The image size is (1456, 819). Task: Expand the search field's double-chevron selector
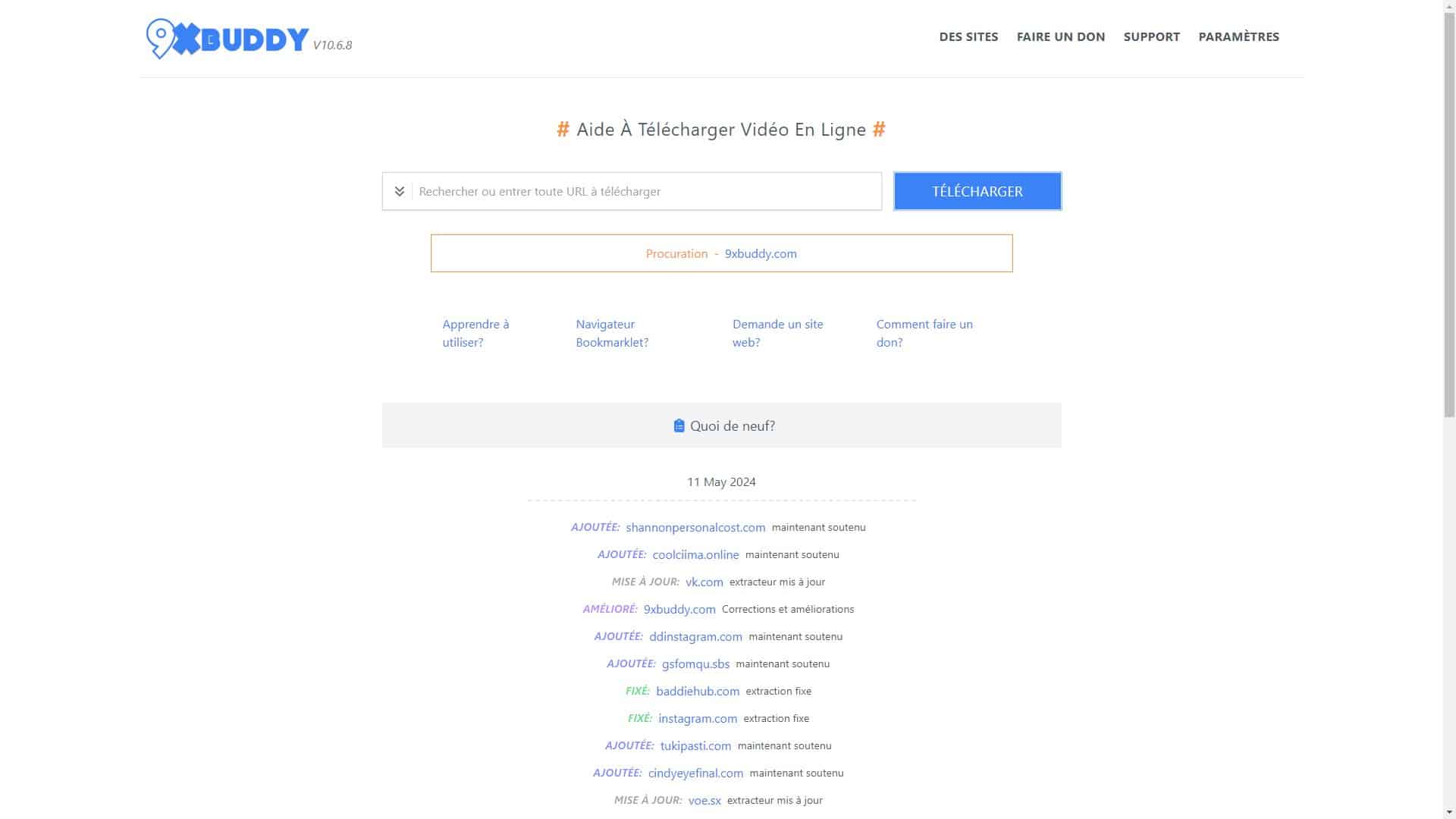pyautogui.click(x=399, y=190)
